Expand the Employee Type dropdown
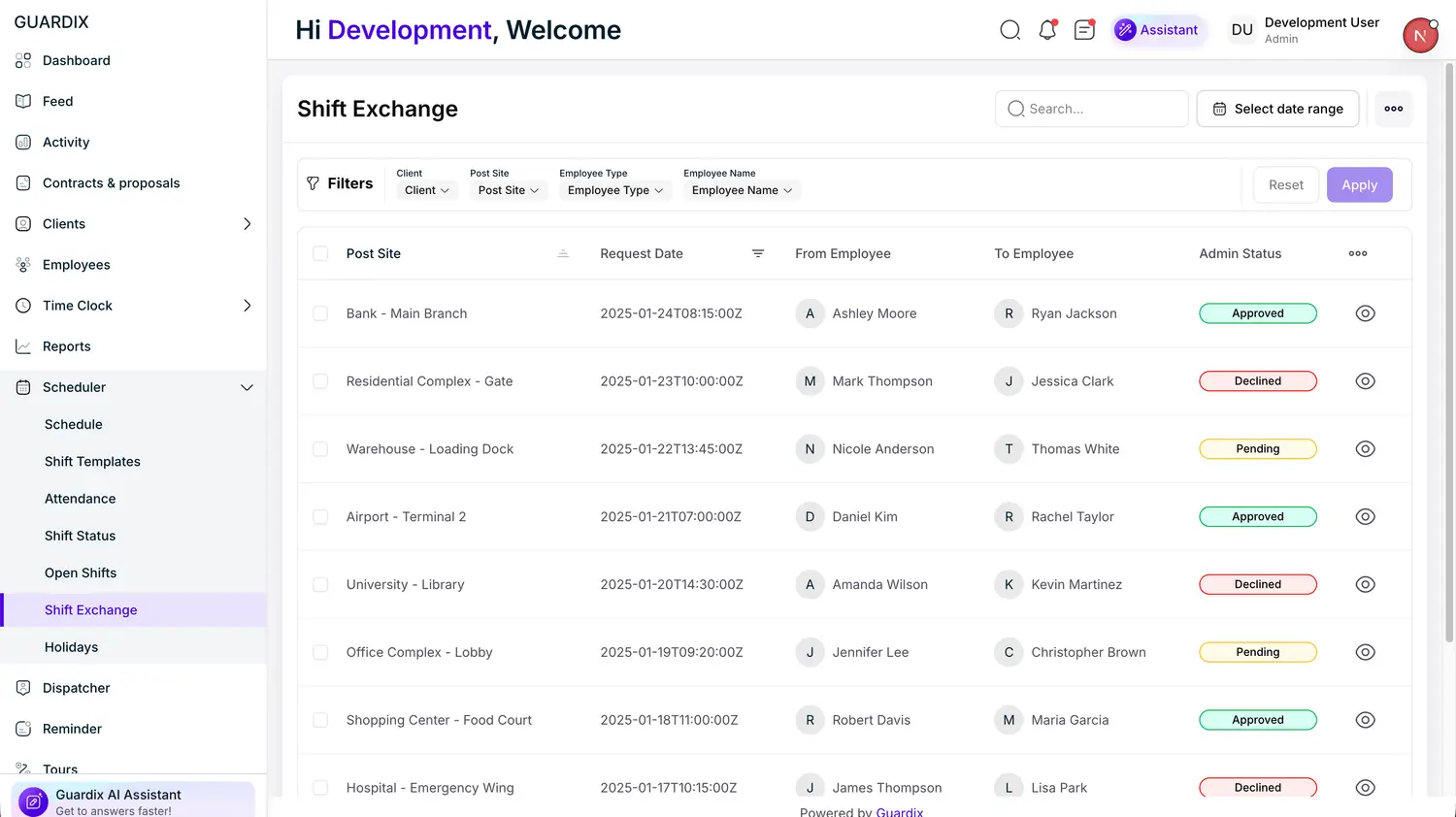 pos(615,190)
